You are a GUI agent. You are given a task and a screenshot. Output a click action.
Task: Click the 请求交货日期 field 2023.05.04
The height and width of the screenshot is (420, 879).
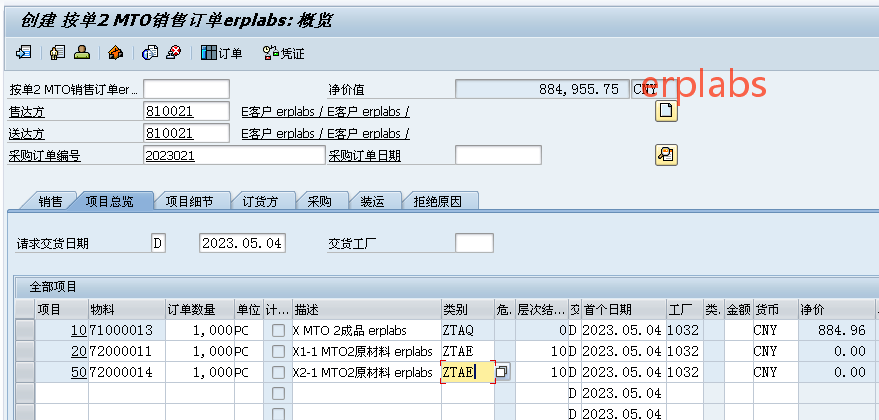(x=242, y=243)
